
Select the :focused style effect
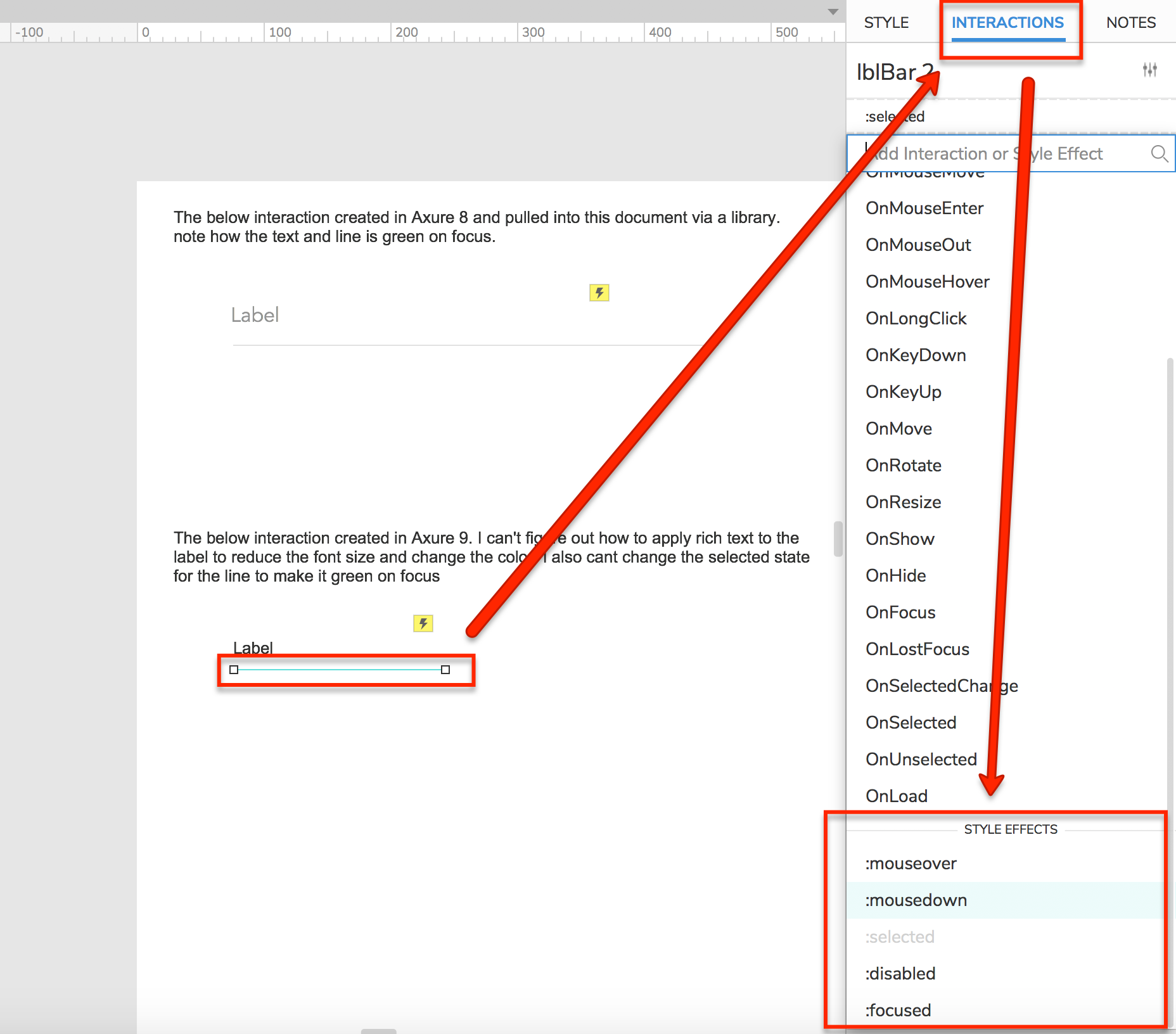tap(898, 1010)
